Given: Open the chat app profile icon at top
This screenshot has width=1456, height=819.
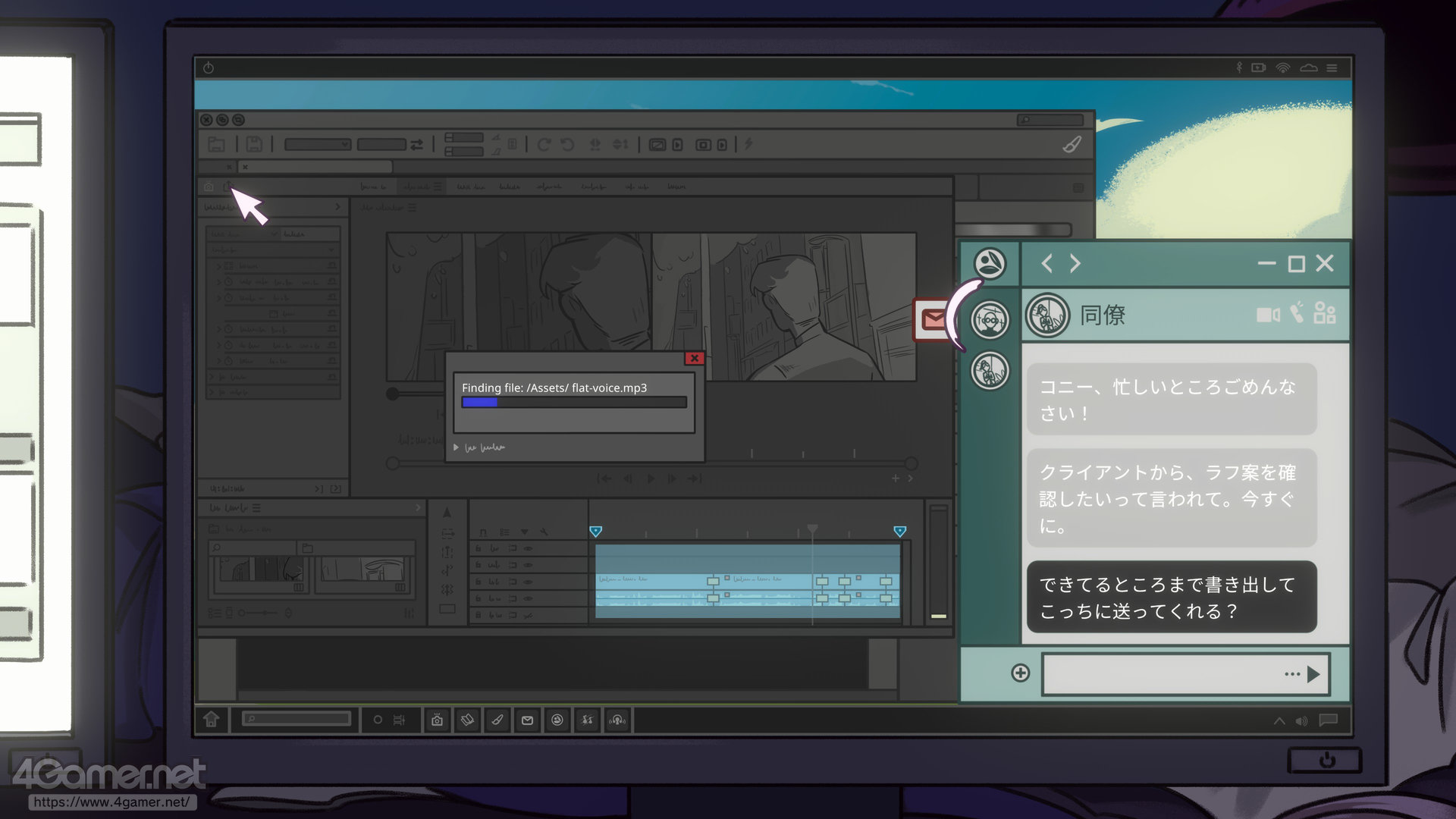Looking at the screenshot, I should pos(990,264).
